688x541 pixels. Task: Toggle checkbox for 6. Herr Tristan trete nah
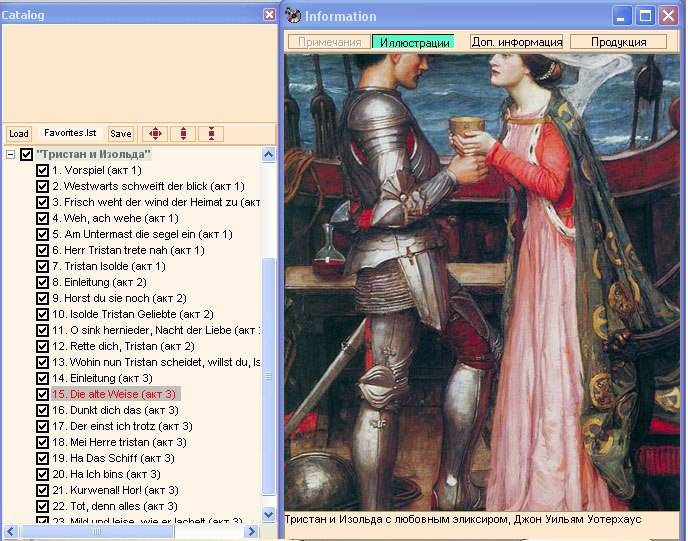(x=43, y=251)
